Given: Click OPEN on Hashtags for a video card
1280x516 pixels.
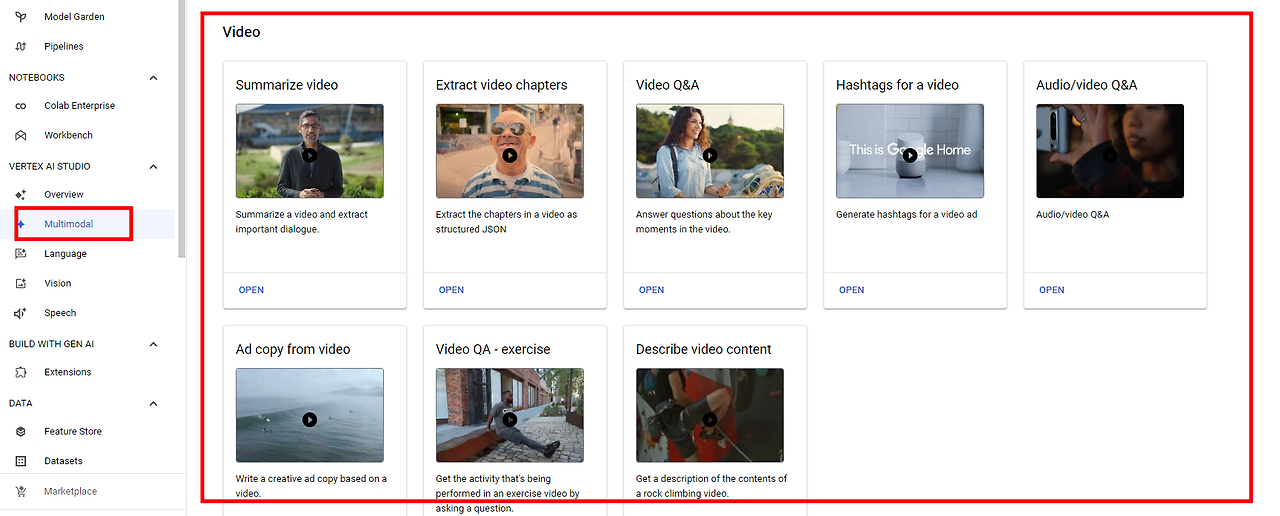Looking at the screenshot, I should [x=851, y=290].
